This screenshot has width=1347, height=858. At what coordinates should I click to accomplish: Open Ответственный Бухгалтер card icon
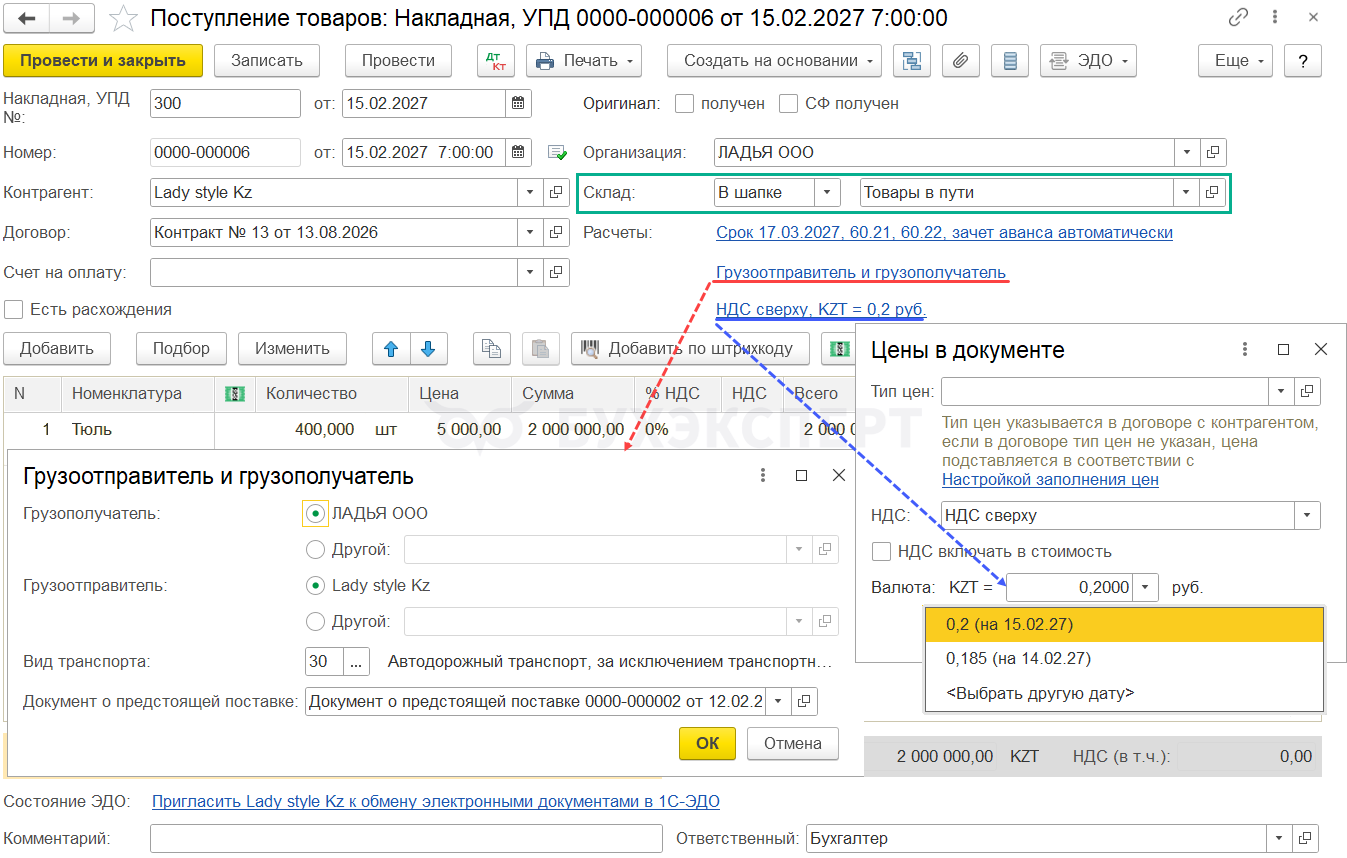pos(1306,838)
